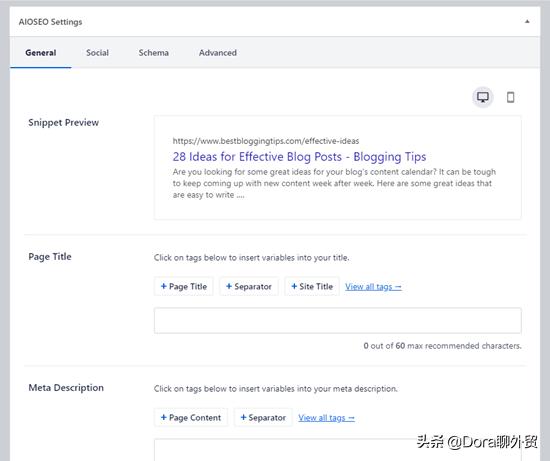The height and width of the screenshot is (461, 550).
Task: Open the Schema tab
Action: click(x=153, y=53)
